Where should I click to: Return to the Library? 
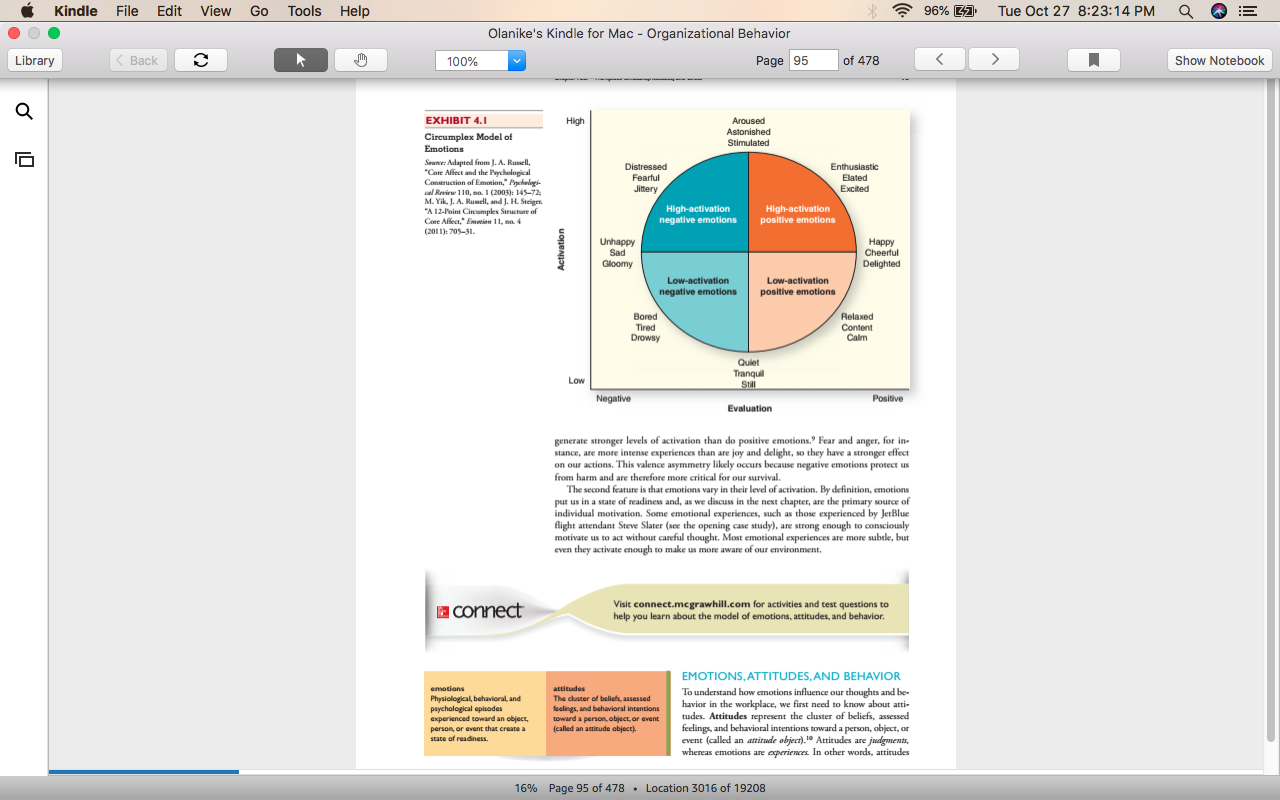pyautogui.click(x=35, y=60)
